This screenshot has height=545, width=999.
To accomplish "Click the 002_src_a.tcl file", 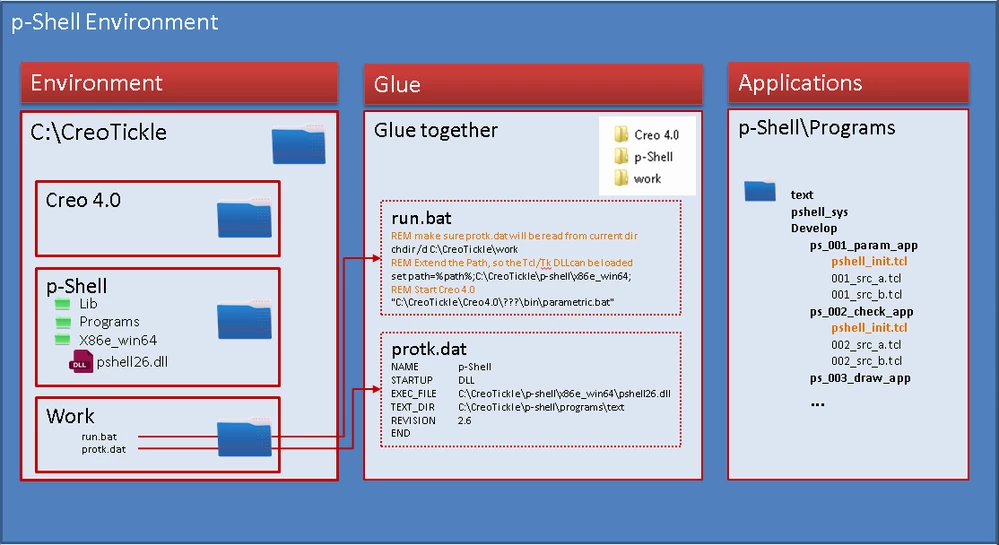I will coord(866,345).
